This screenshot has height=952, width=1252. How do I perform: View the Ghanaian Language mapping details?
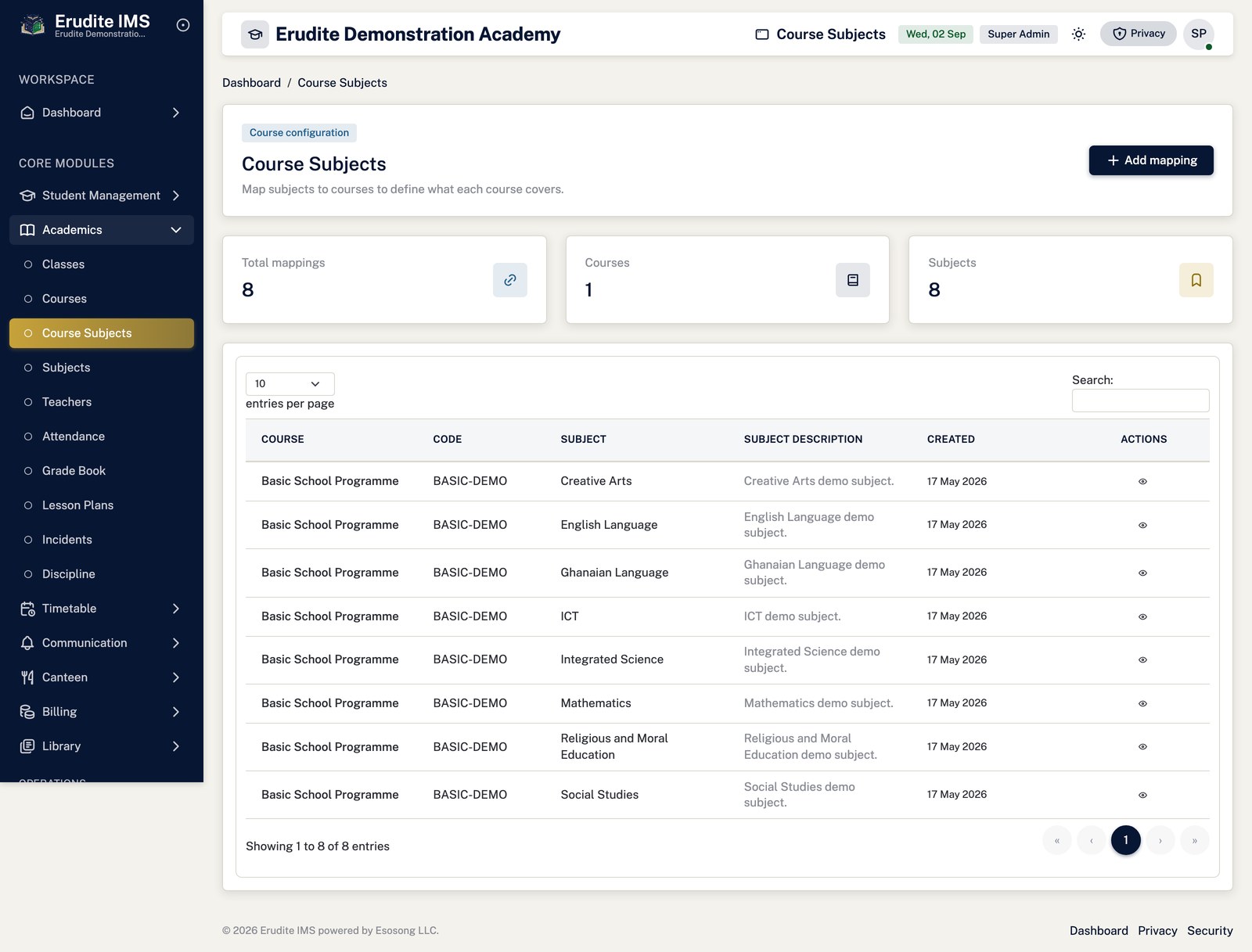click(x=1142, y=573)
